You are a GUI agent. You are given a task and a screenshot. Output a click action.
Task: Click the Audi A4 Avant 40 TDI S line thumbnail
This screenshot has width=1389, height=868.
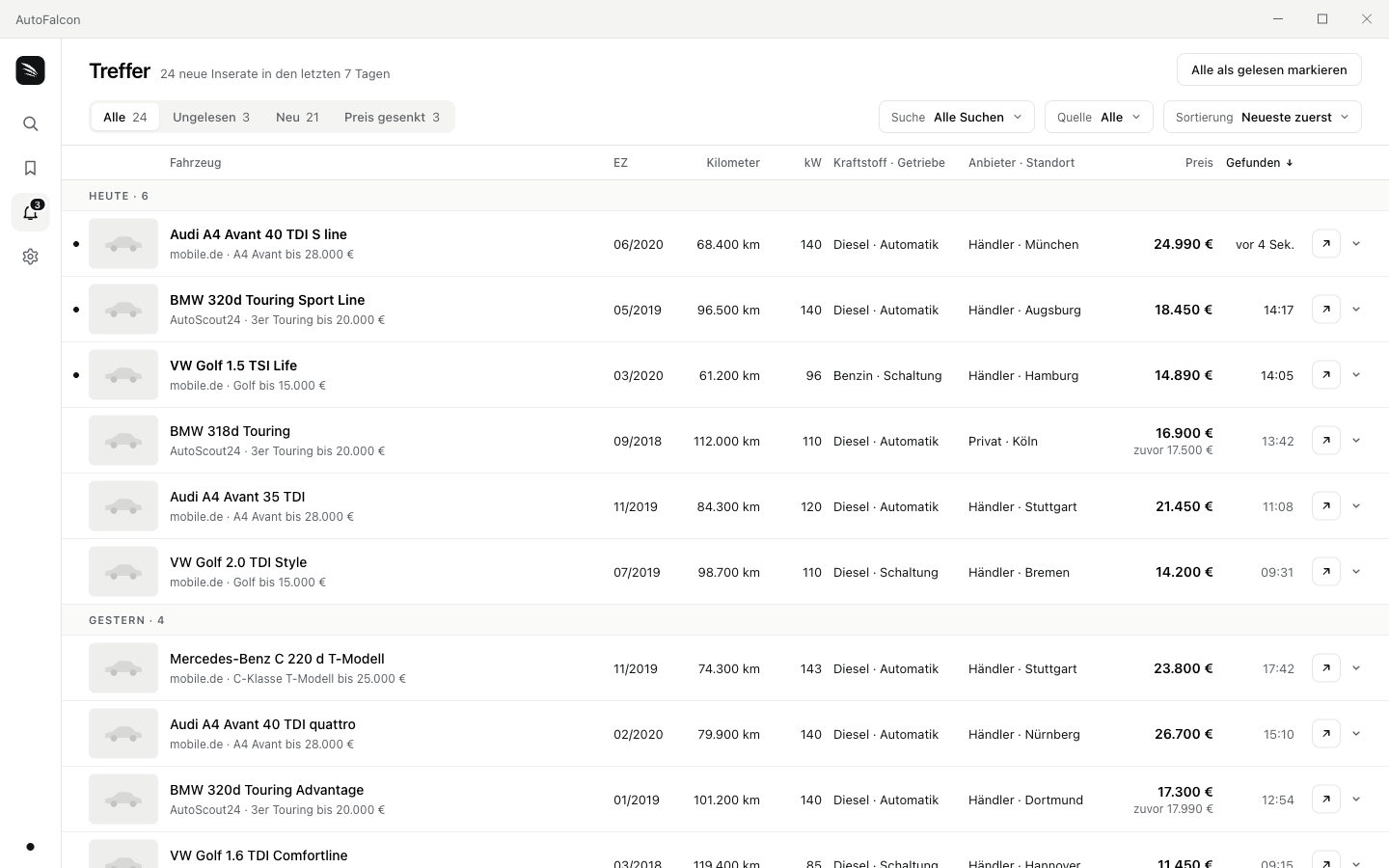pos(123,244)
